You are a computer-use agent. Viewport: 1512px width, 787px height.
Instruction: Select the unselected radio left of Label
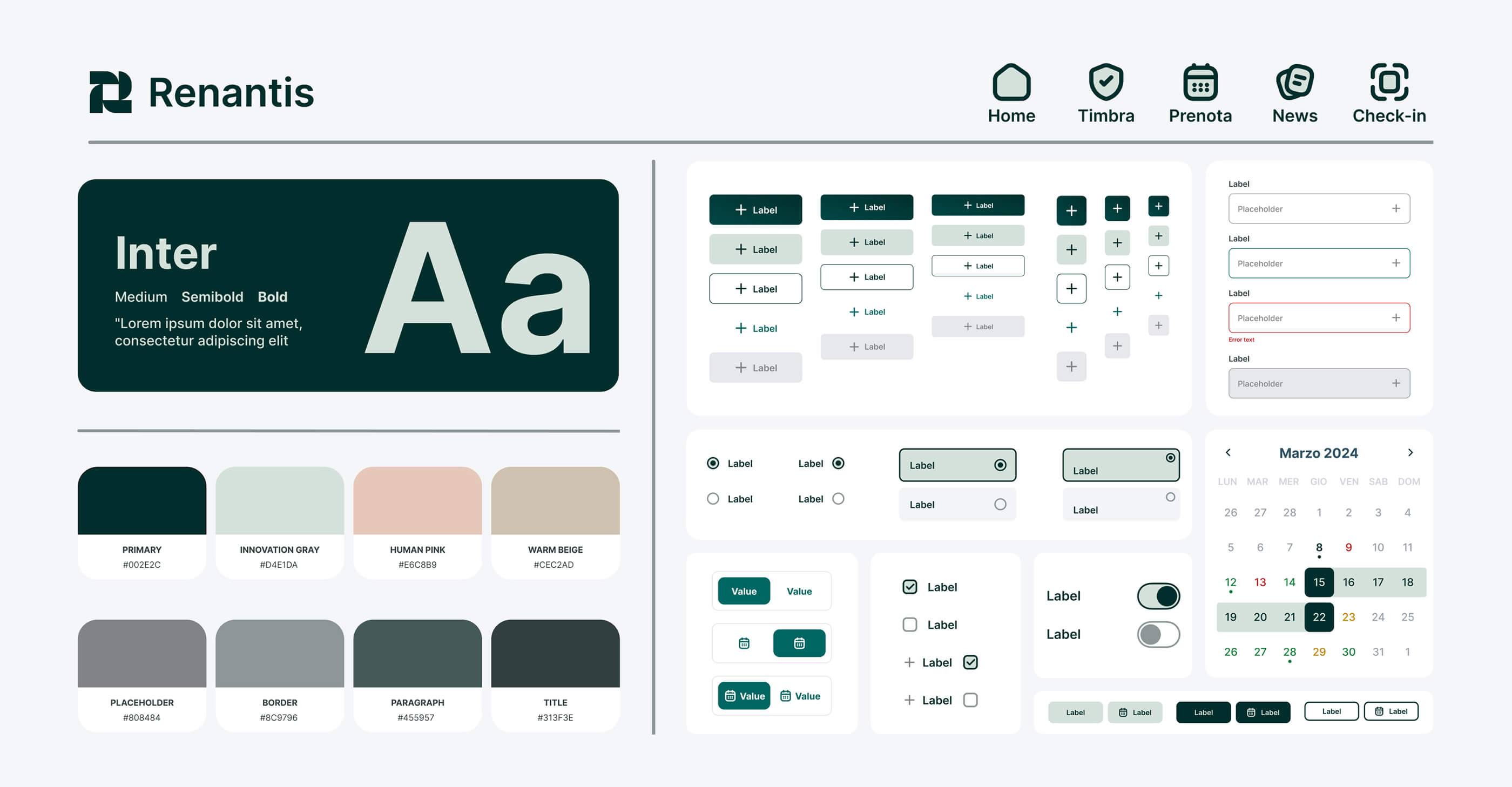point(713,499)
